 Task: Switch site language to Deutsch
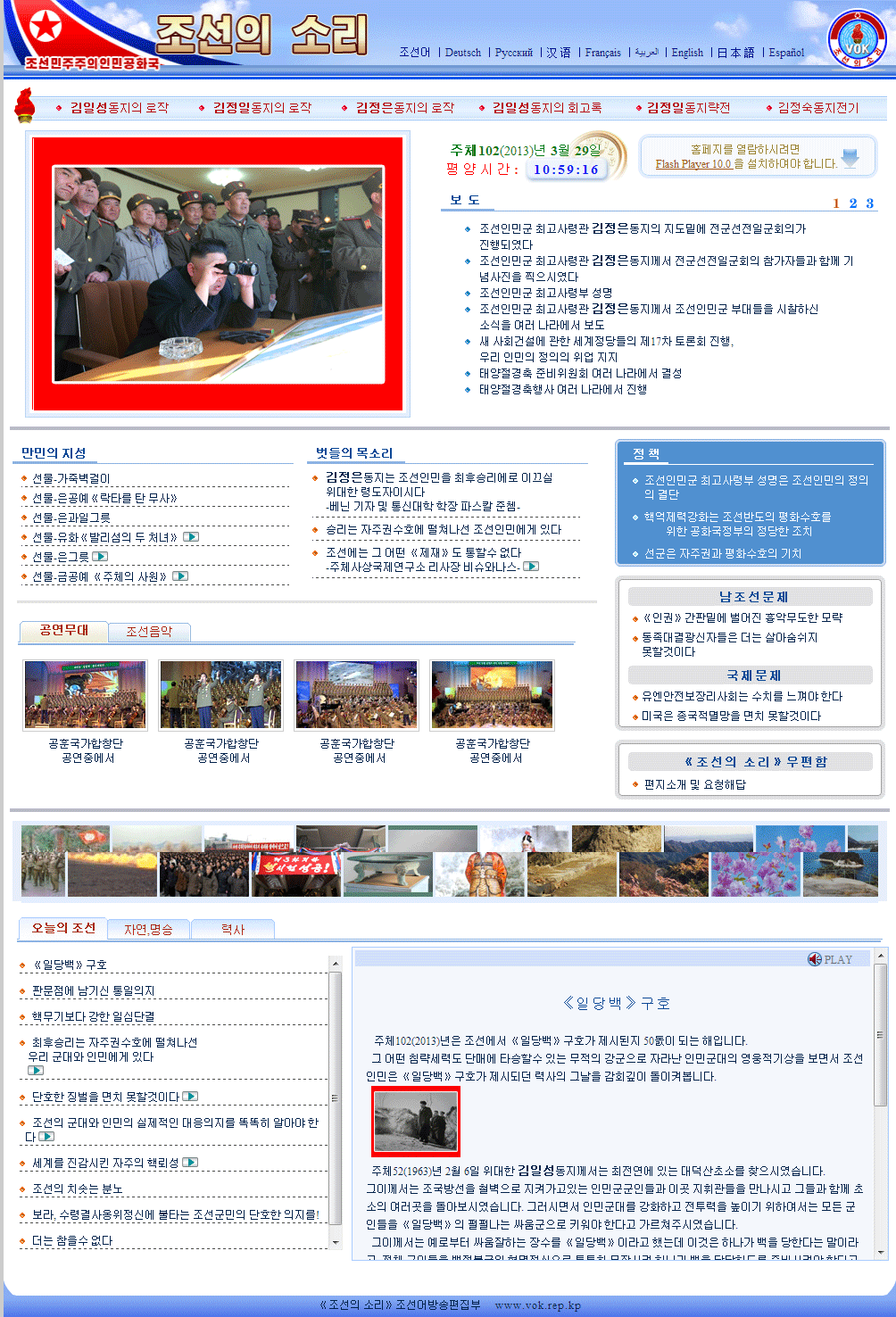point(462,53)
